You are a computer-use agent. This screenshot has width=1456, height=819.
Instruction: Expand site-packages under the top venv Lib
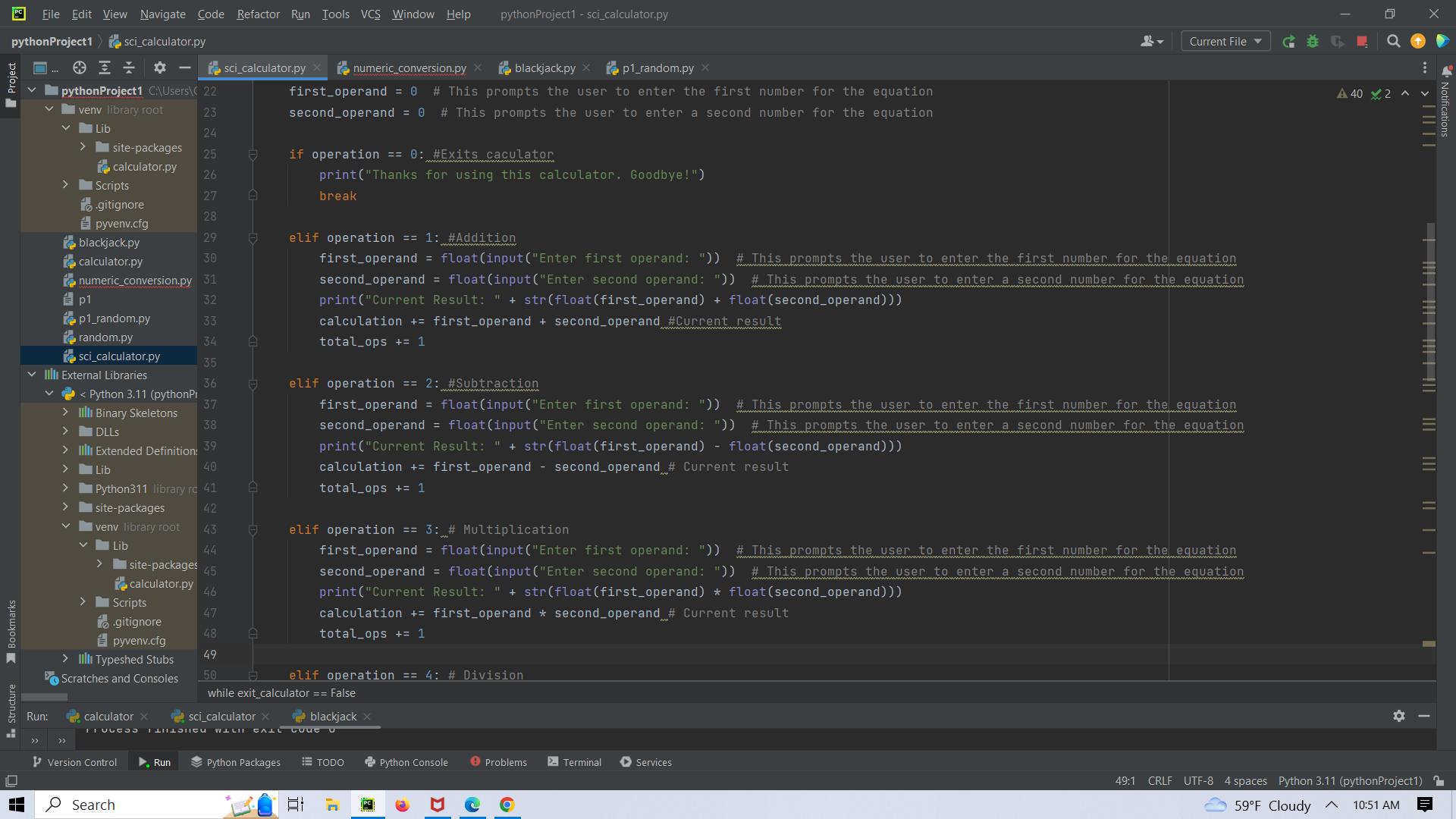pyautogui.click(x=83, y=147)
